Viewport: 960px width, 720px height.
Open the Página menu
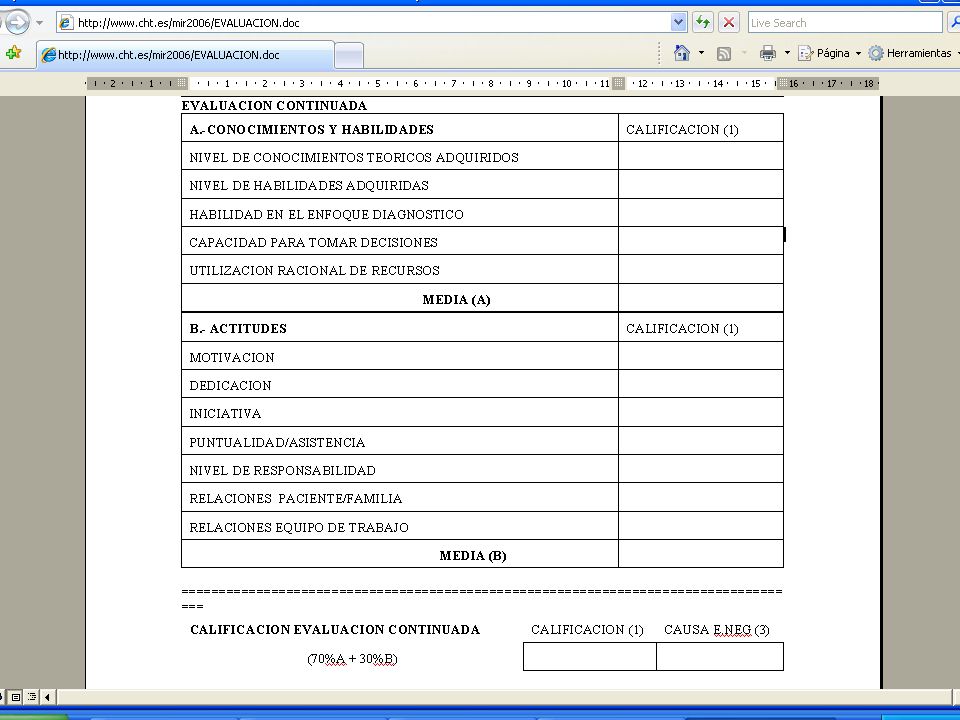click(830, 53)
